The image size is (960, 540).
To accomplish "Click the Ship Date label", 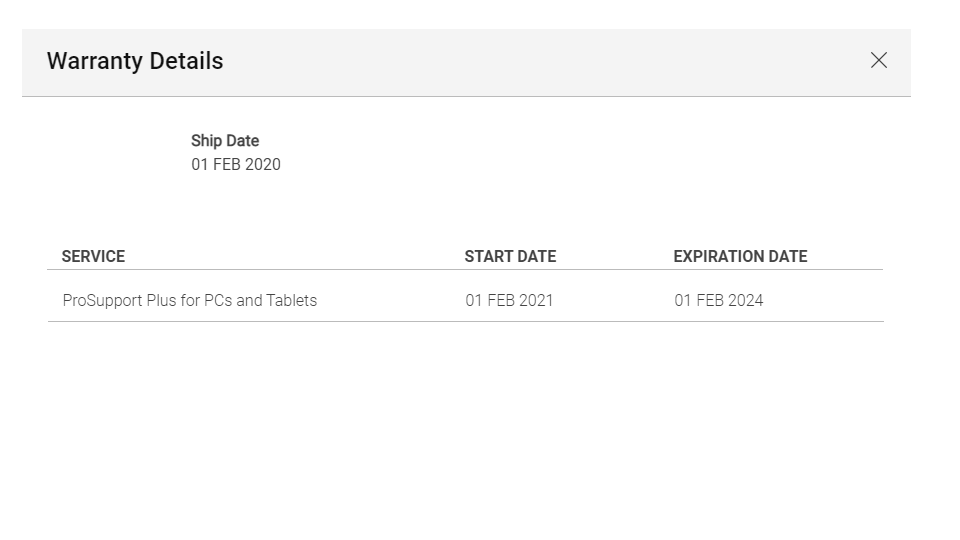I will tap(225, 141).
